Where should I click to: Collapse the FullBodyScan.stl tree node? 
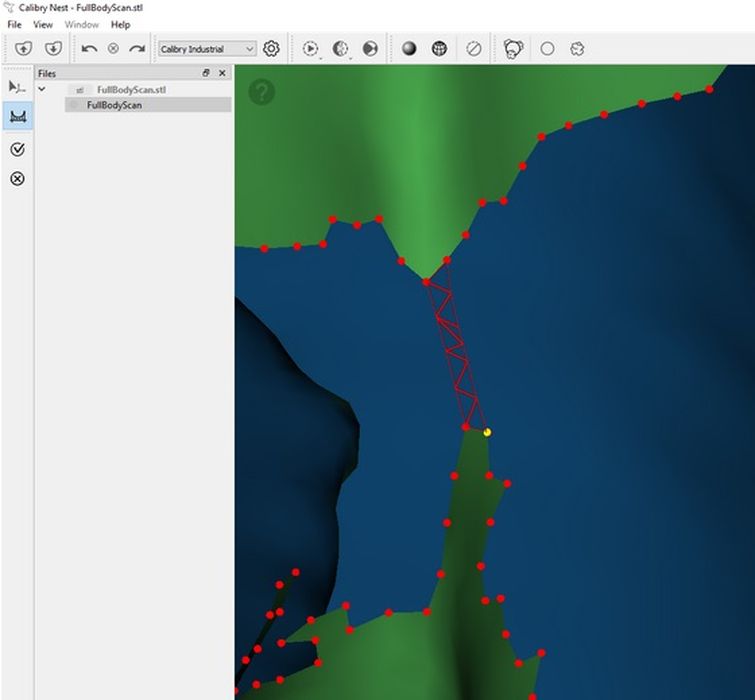point(42,89)
